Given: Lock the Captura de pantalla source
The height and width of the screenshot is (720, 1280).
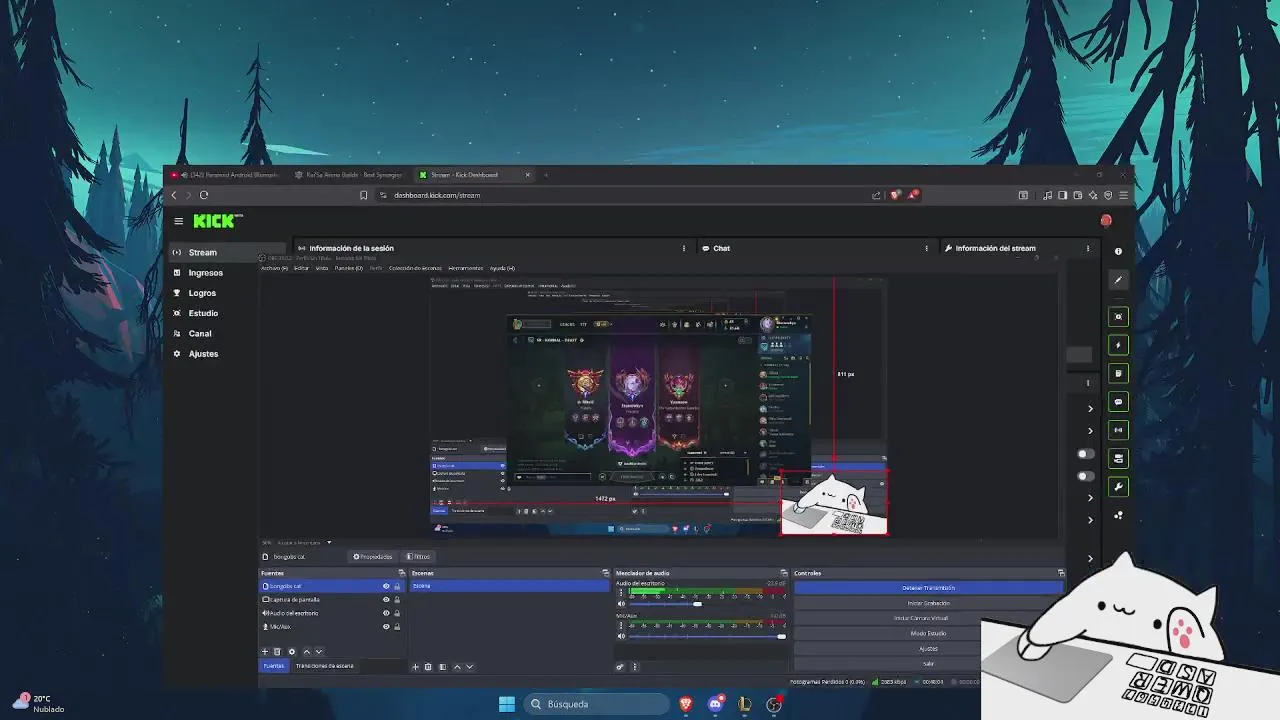Looking at the screenshot, I should [397, 600].
